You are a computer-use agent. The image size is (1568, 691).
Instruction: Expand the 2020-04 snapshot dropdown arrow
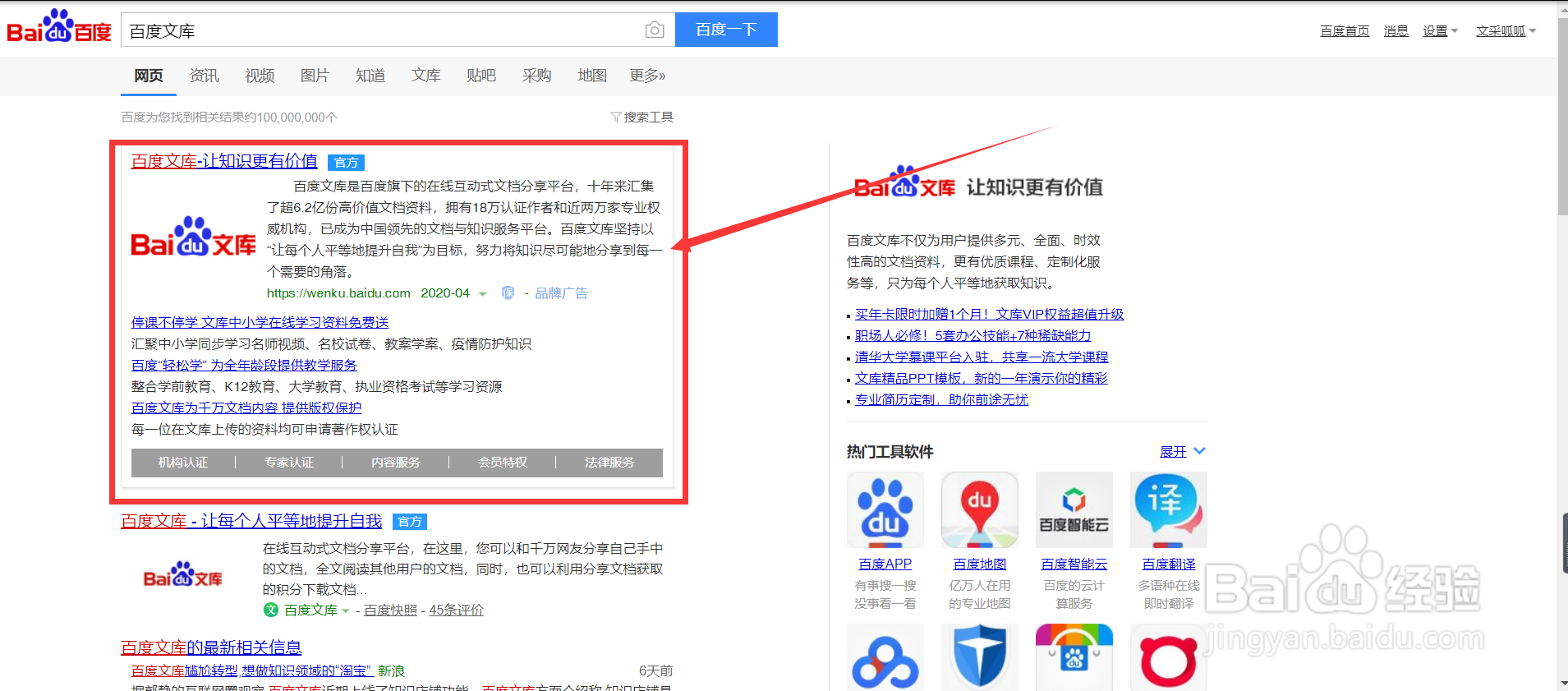(x=483, y=294)
